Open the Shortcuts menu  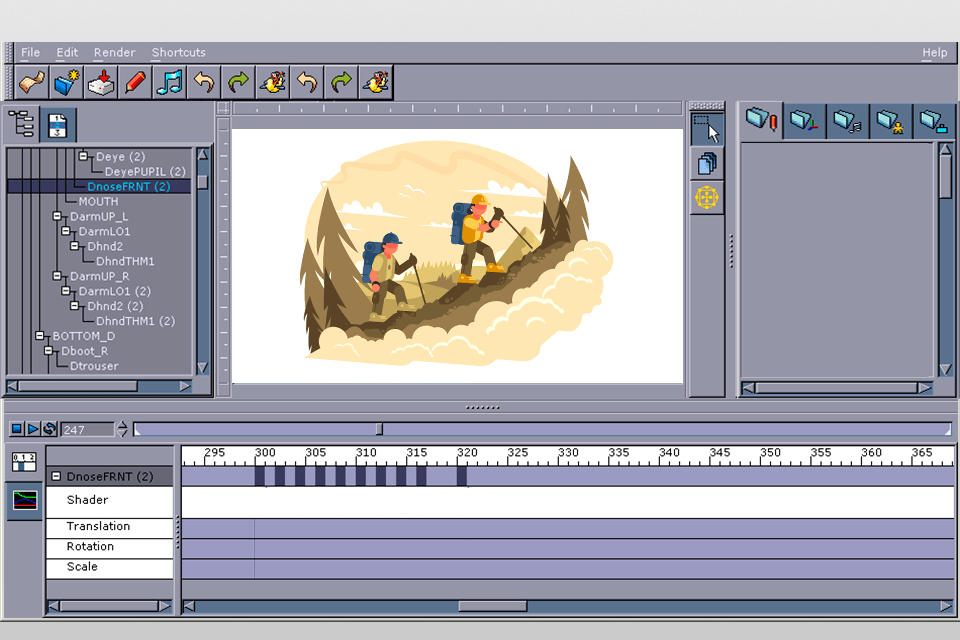pyautogui.click(x=178, y=53)
